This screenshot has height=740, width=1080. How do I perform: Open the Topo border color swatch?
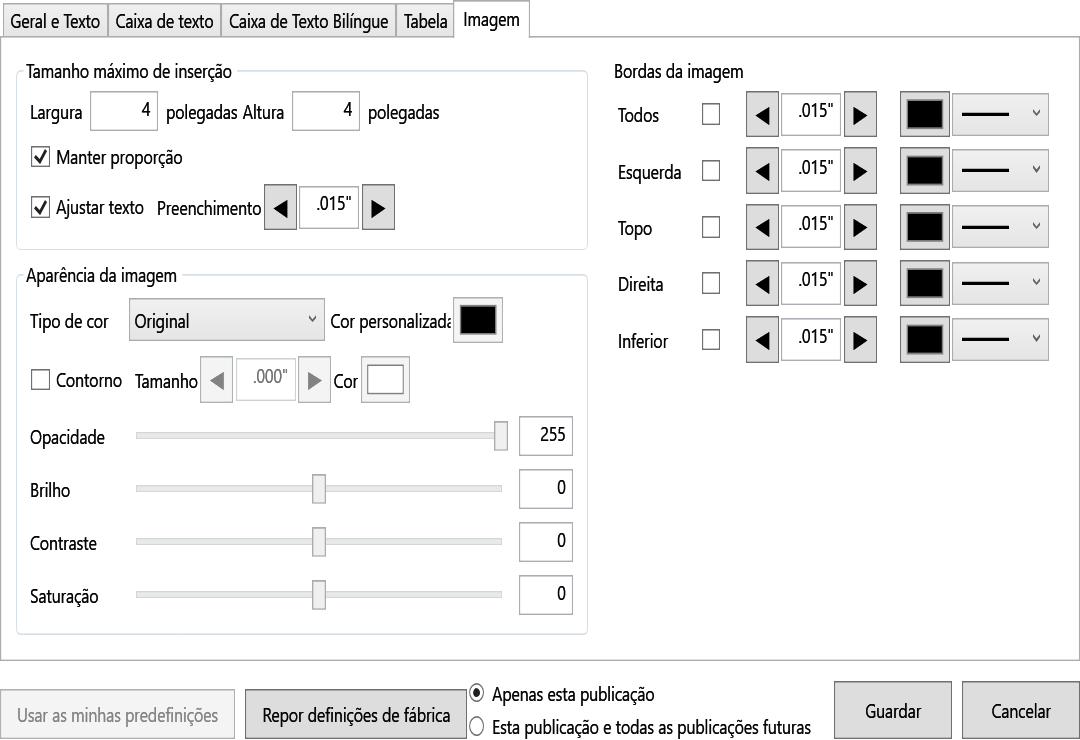[x=925, y=227]
